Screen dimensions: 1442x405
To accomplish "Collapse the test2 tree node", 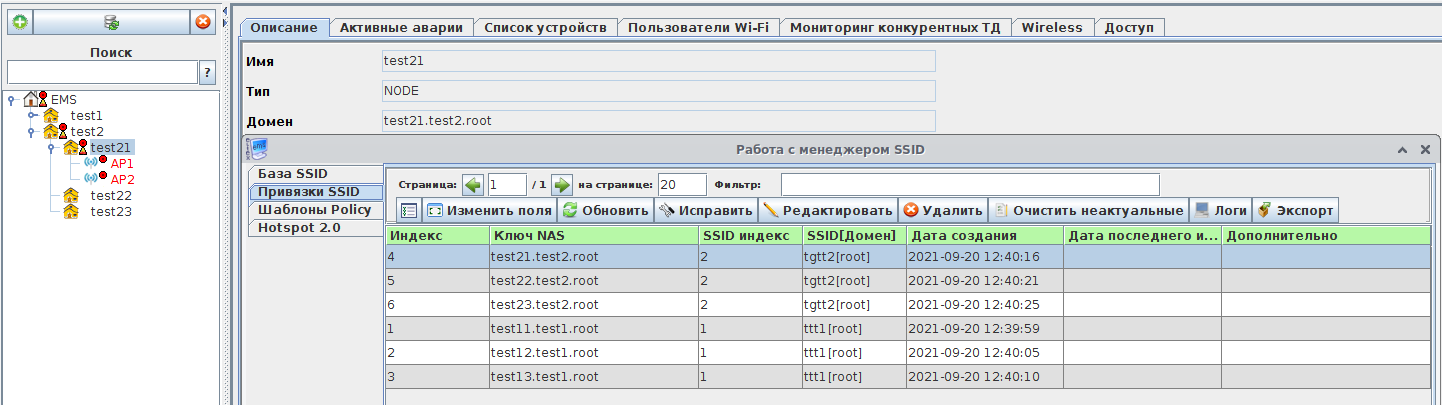I will click(x=32, y=131).
